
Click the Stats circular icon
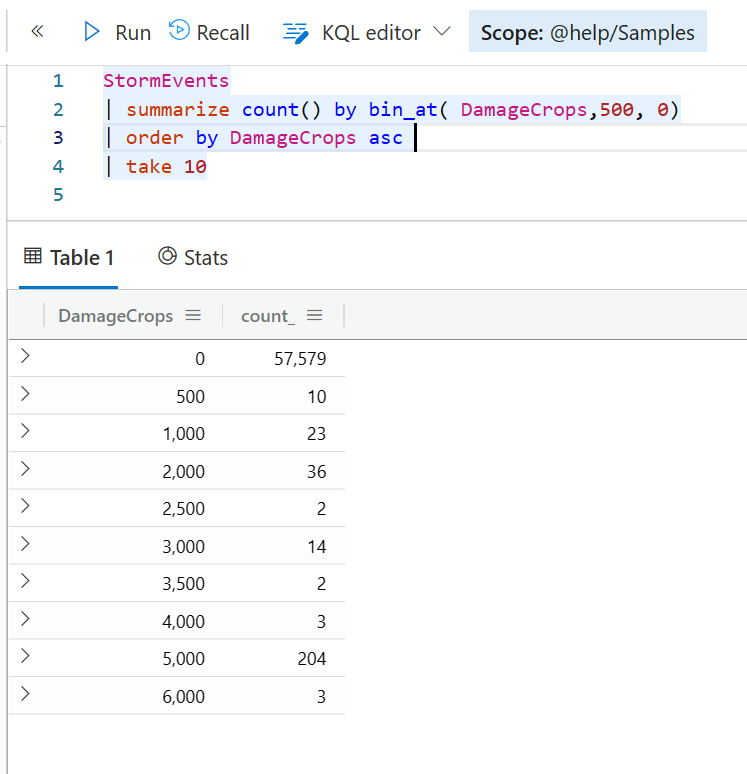coord(167,256)
